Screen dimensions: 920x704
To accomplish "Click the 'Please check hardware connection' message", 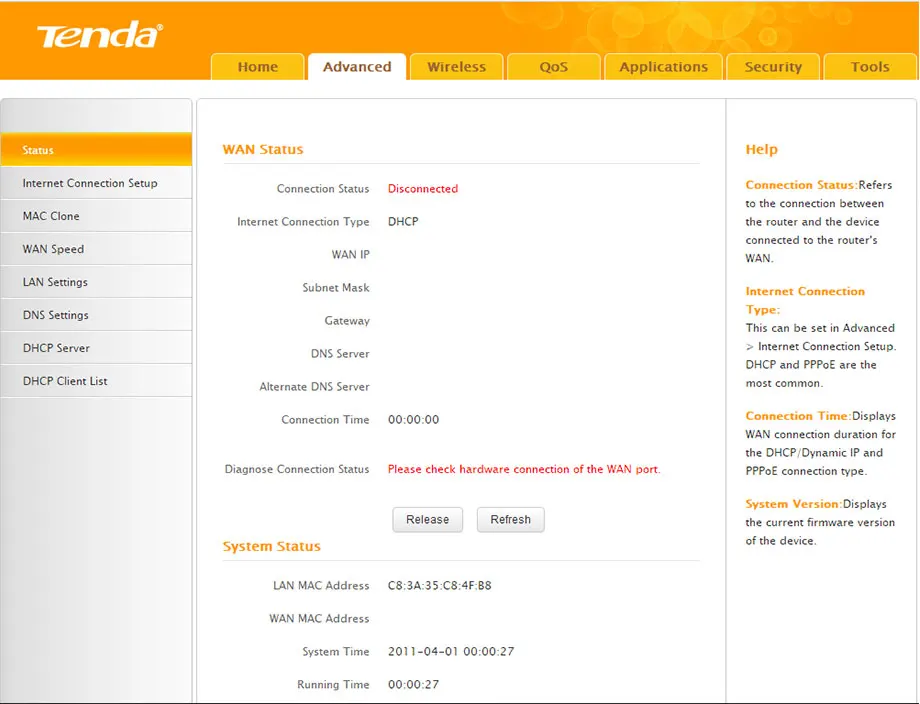I will click(x=524, y=469).
